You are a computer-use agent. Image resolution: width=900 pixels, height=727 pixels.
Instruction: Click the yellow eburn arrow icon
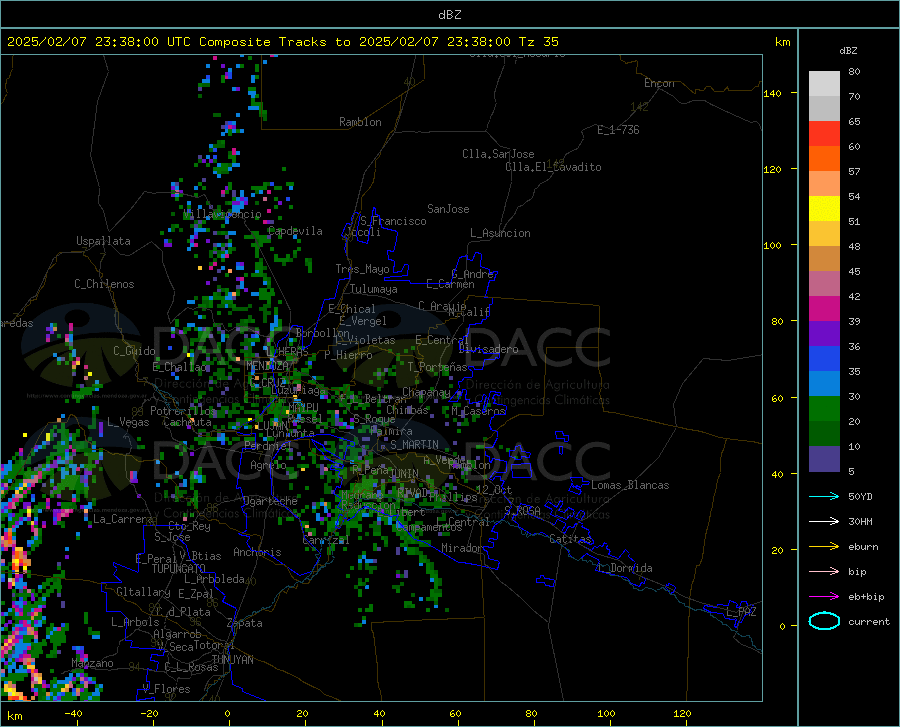coord(824,547)
